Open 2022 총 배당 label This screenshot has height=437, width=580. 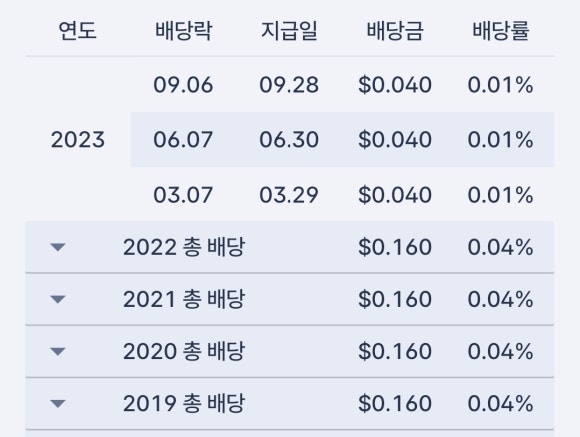[184, 247]
